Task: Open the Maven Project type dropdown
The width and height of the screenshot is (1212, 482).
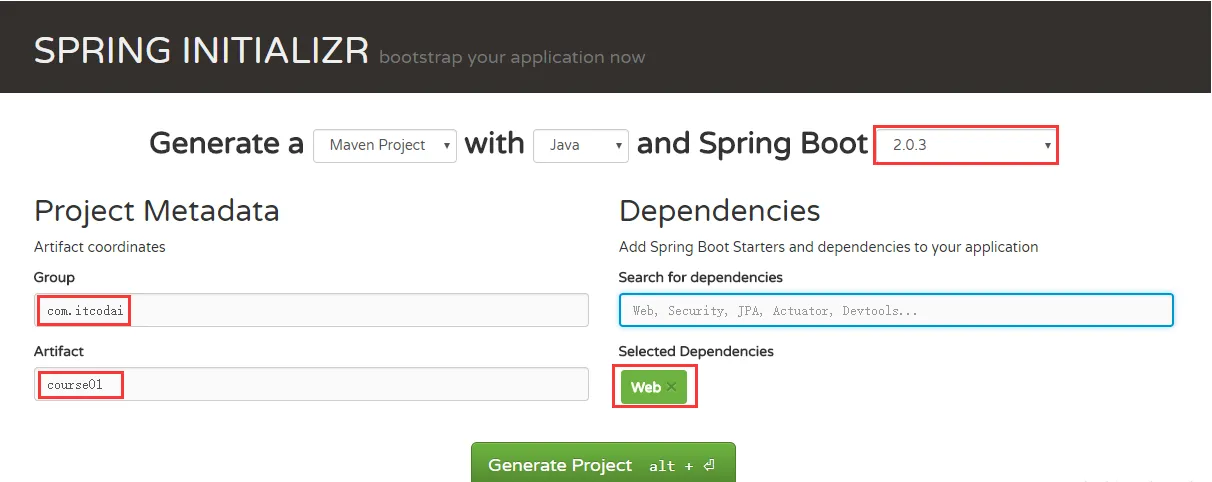Action: [x=385, y=145]
